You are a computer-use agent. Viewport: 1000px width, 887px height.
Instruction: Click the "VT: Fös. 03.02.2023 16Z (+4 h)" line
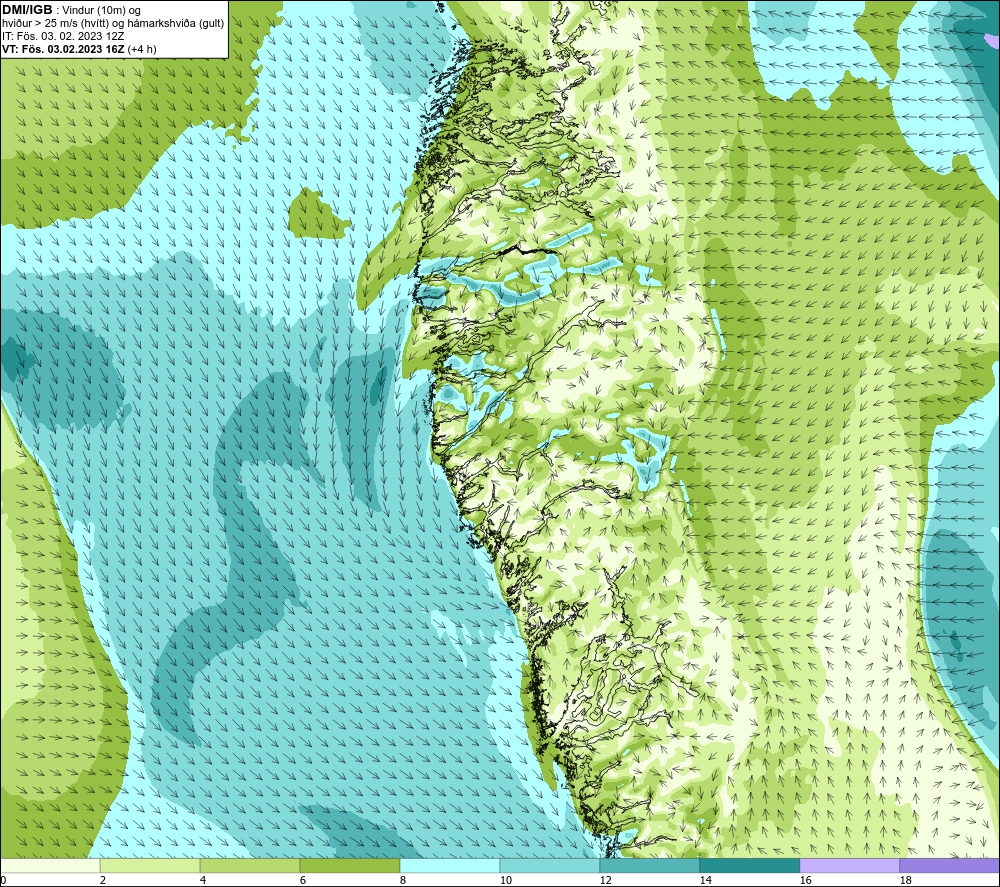pyautogui.click(x=79, y=48)
